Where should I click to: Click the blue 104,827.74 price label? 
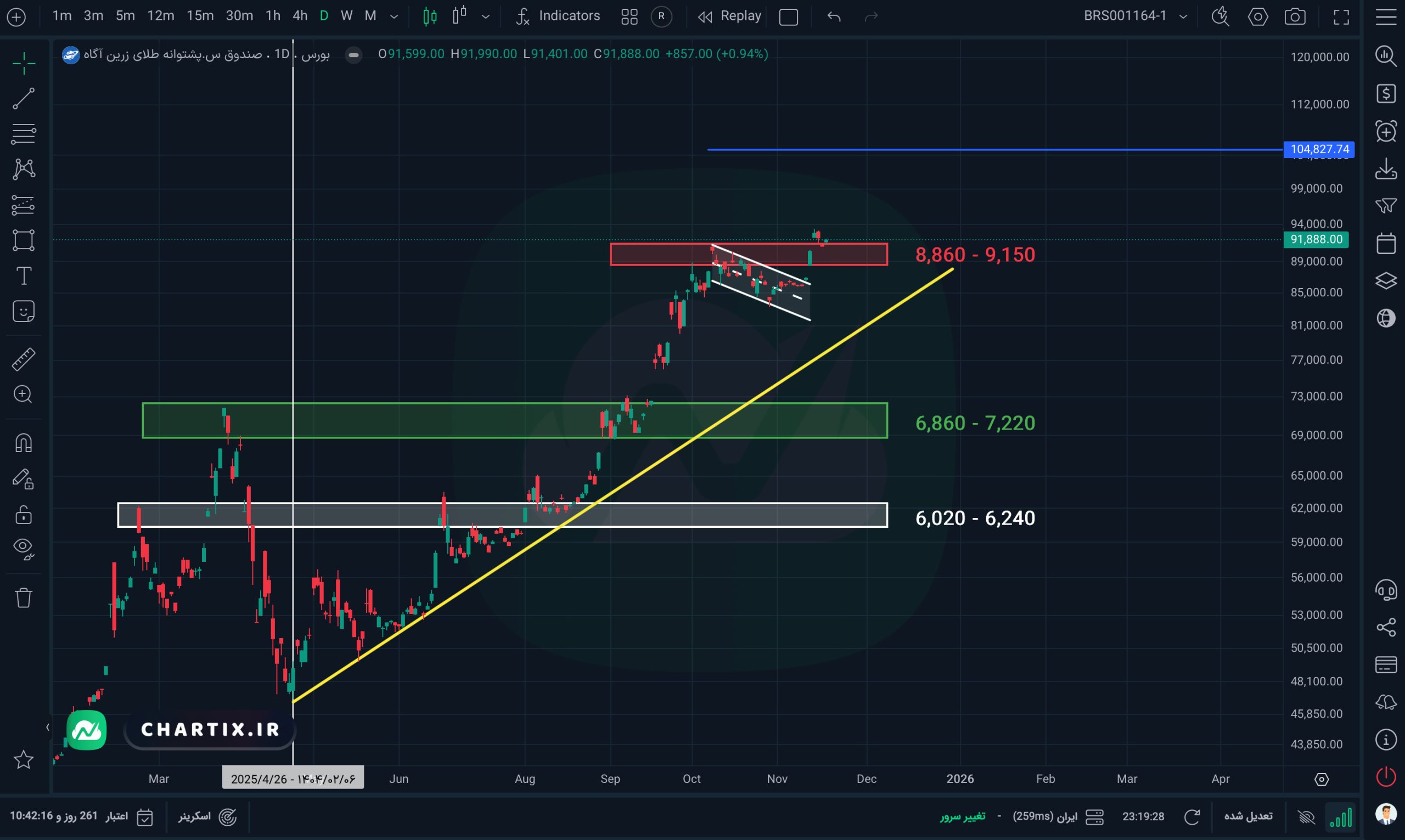1318,149
